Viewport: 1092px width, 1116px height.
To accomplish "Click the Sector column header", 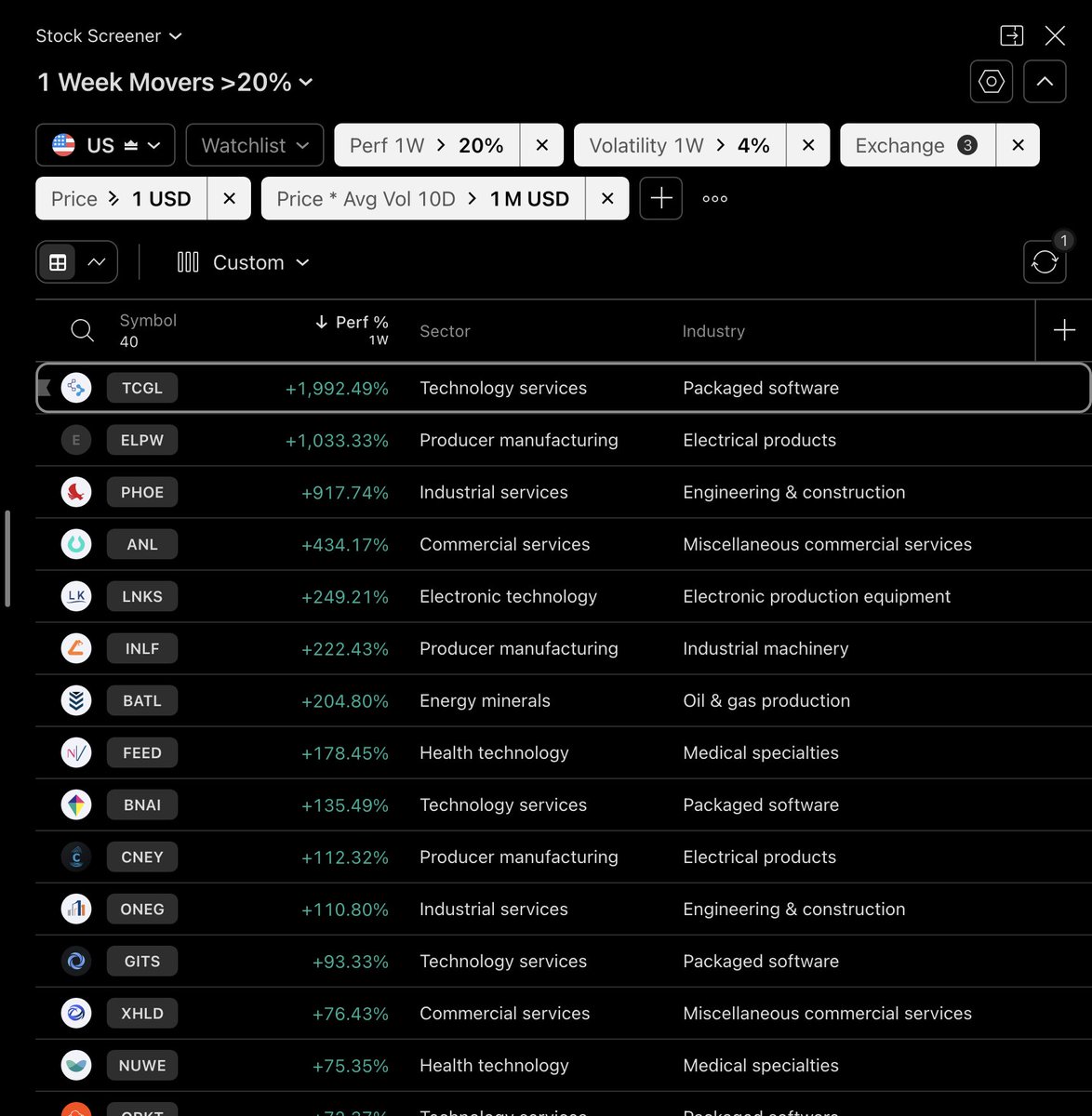I will [x=445, y=331].
